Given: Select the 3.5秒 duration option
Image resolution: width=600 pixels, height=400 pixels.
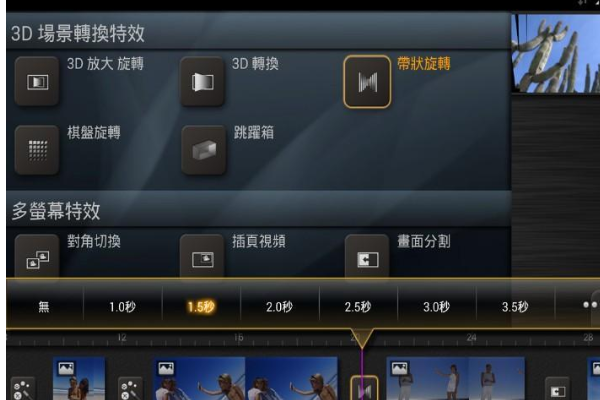Looking at the screenshot, I should 515,307.
